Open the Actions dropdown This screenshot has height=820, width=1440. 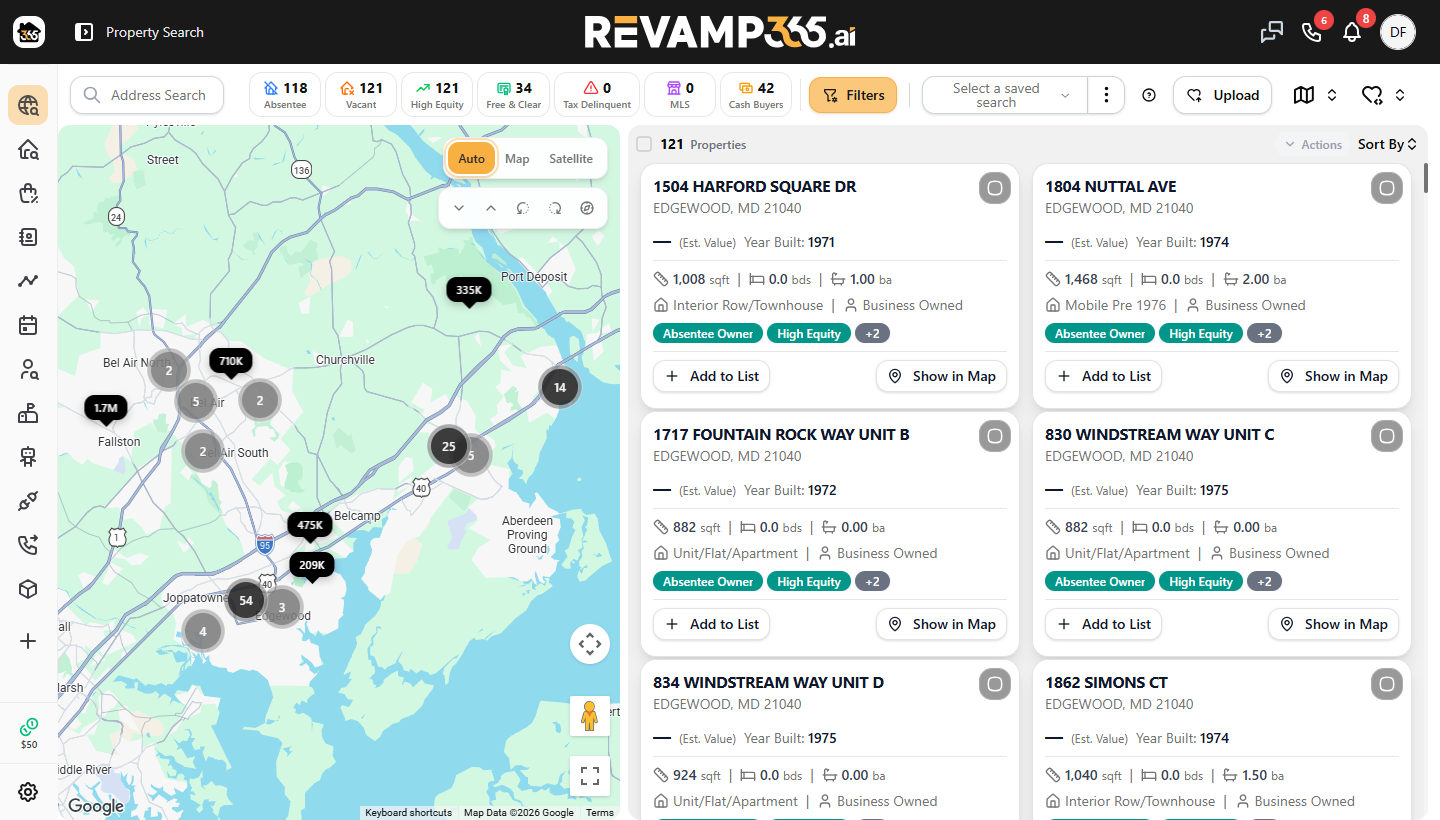click(1313, 144)
